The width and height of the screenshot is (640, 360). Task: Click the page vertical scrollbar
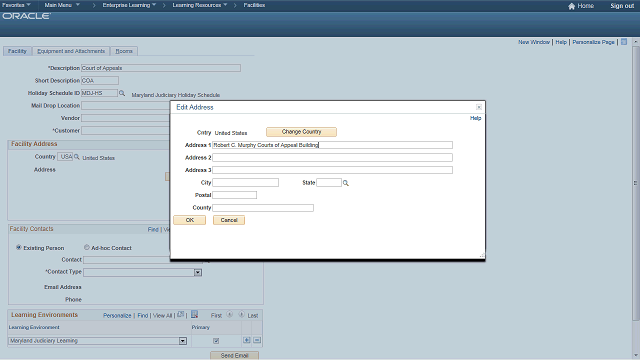[x=636, y=183]
